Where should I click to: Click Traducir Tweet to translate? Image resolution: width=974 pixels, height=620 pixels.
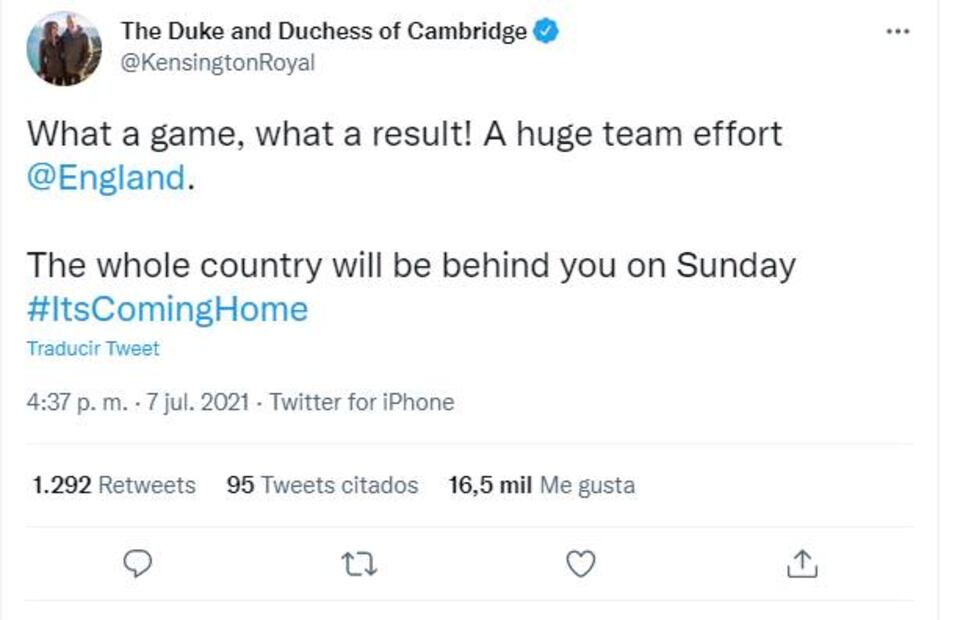click(x=92, y=349)
